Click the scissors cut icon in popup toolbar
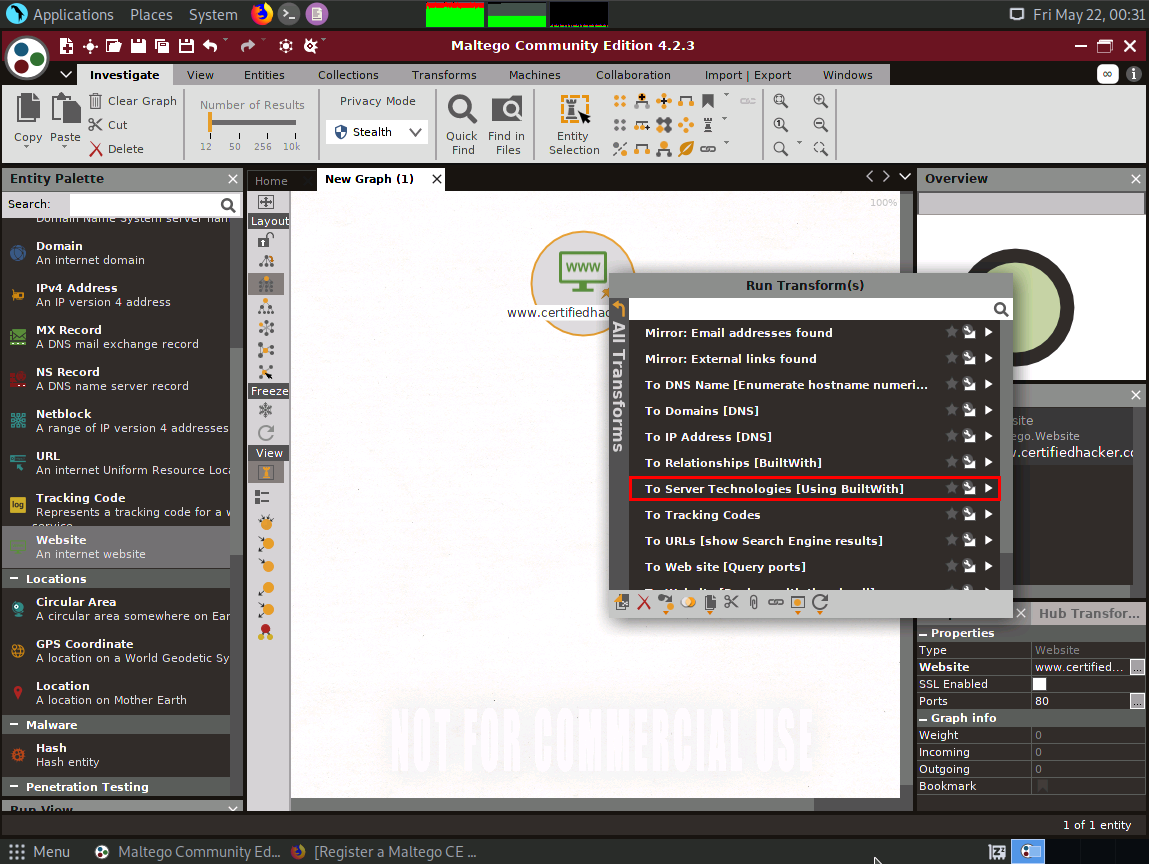Image resolution: width=1149 pixels, height=864 pixels. pyautogui.click(x=731, y=602)
